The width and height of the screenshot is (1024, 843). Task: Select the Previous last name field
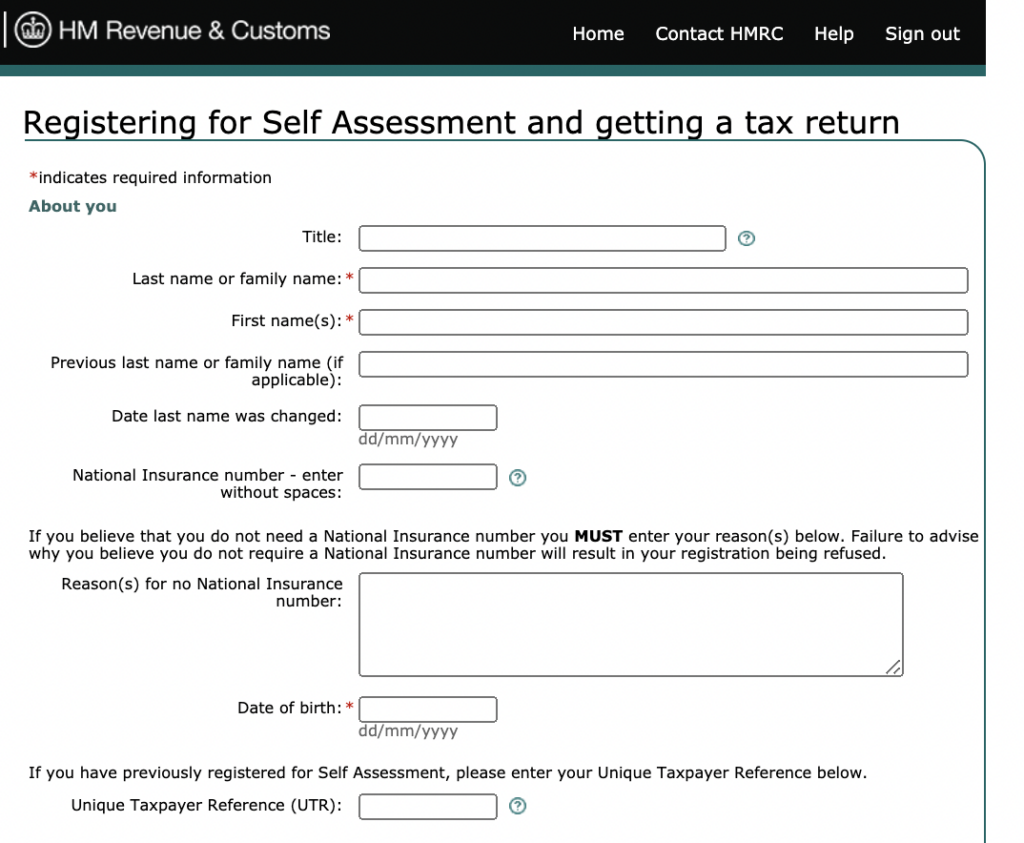660,364
